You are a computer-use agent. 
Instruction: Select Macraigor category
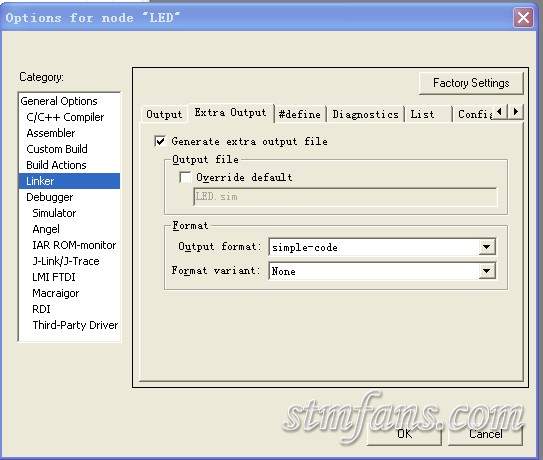pos(55,293)
